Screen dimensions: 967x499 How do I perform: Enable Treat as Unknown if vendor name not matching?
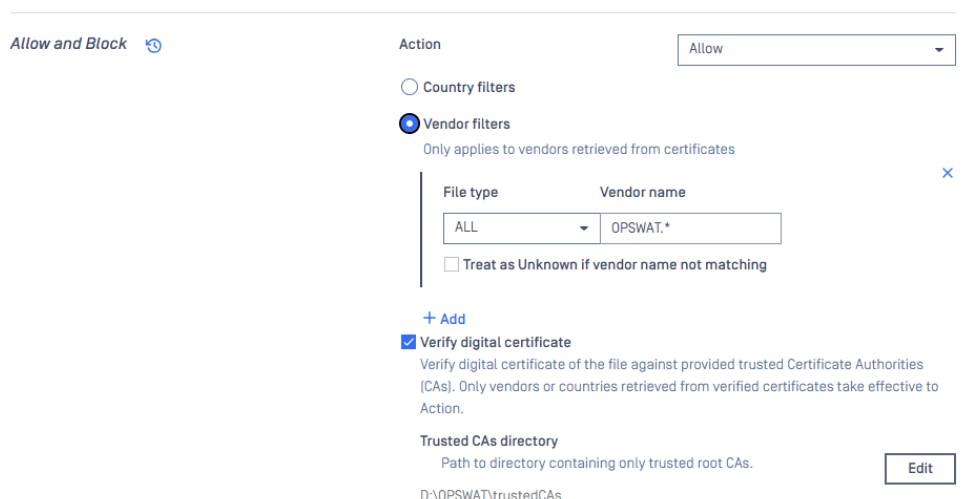(451, 265)
